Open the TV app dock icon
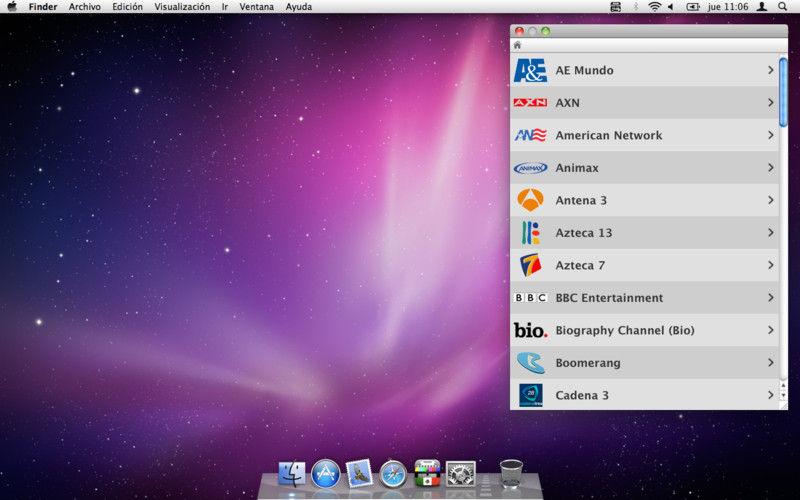800x500 pixels. (x=427, y=473)
